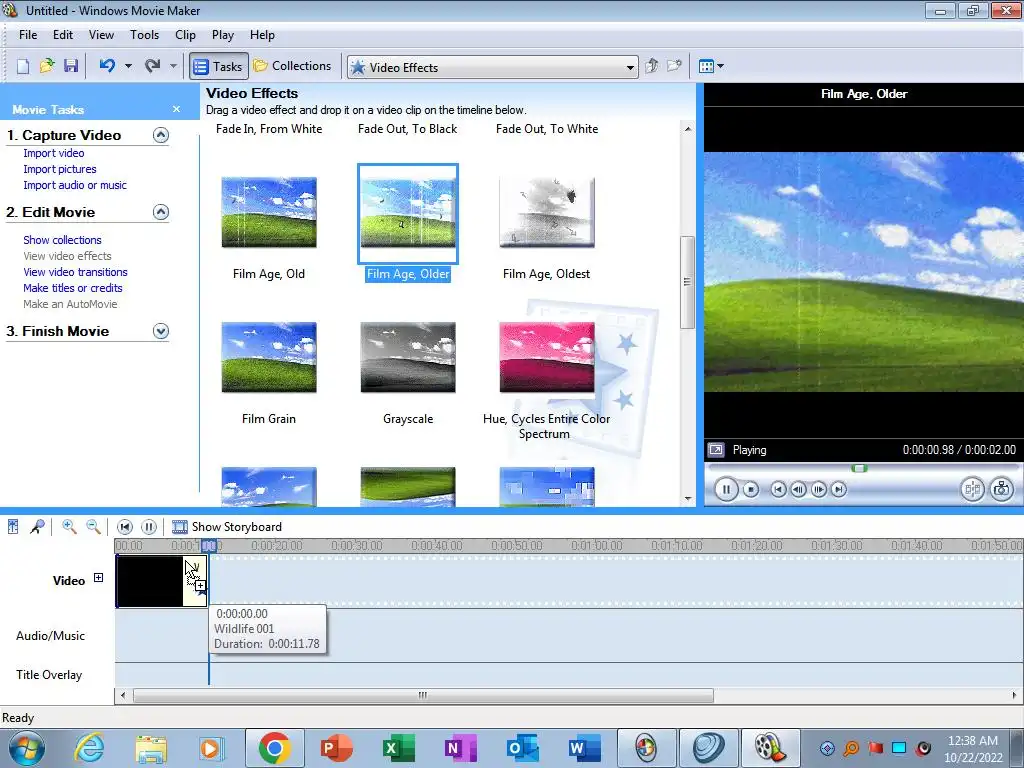
Task: Open the File menu
Action: point(28,35)
